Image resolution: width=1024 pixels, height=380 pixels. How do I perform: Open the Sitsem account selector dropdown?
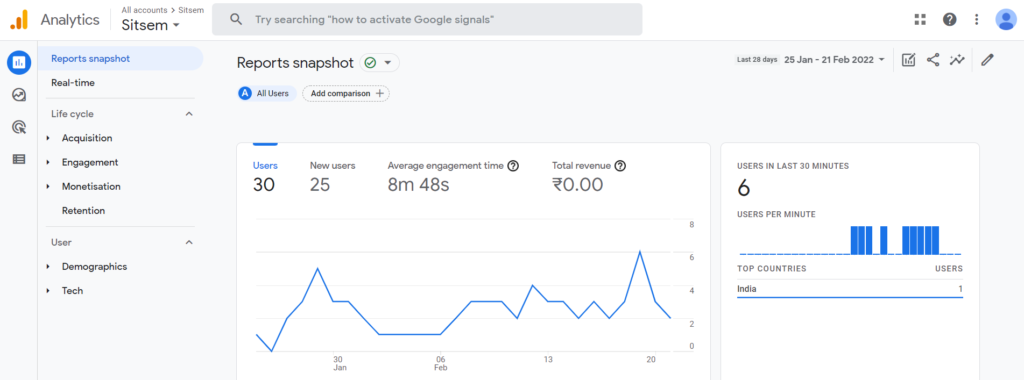click(x=151, y=25)
